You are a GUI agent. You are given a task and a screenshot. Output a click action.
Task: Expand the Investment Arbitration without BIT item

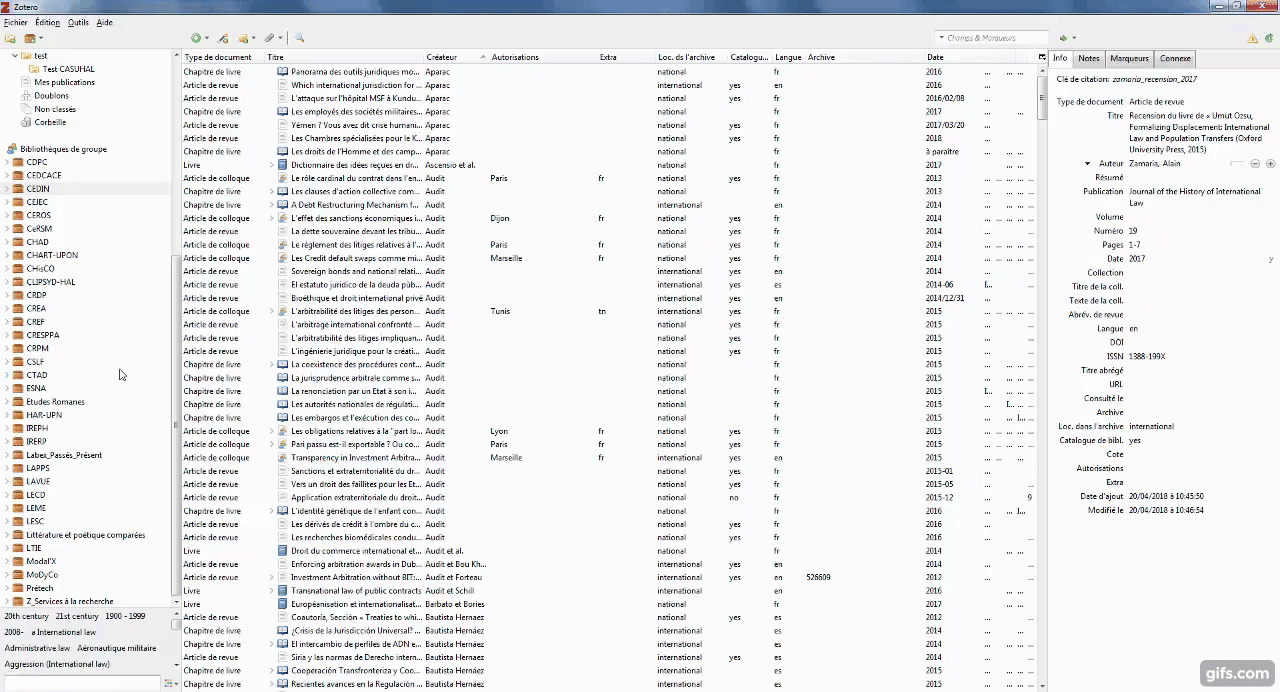[x=271, y=577]
